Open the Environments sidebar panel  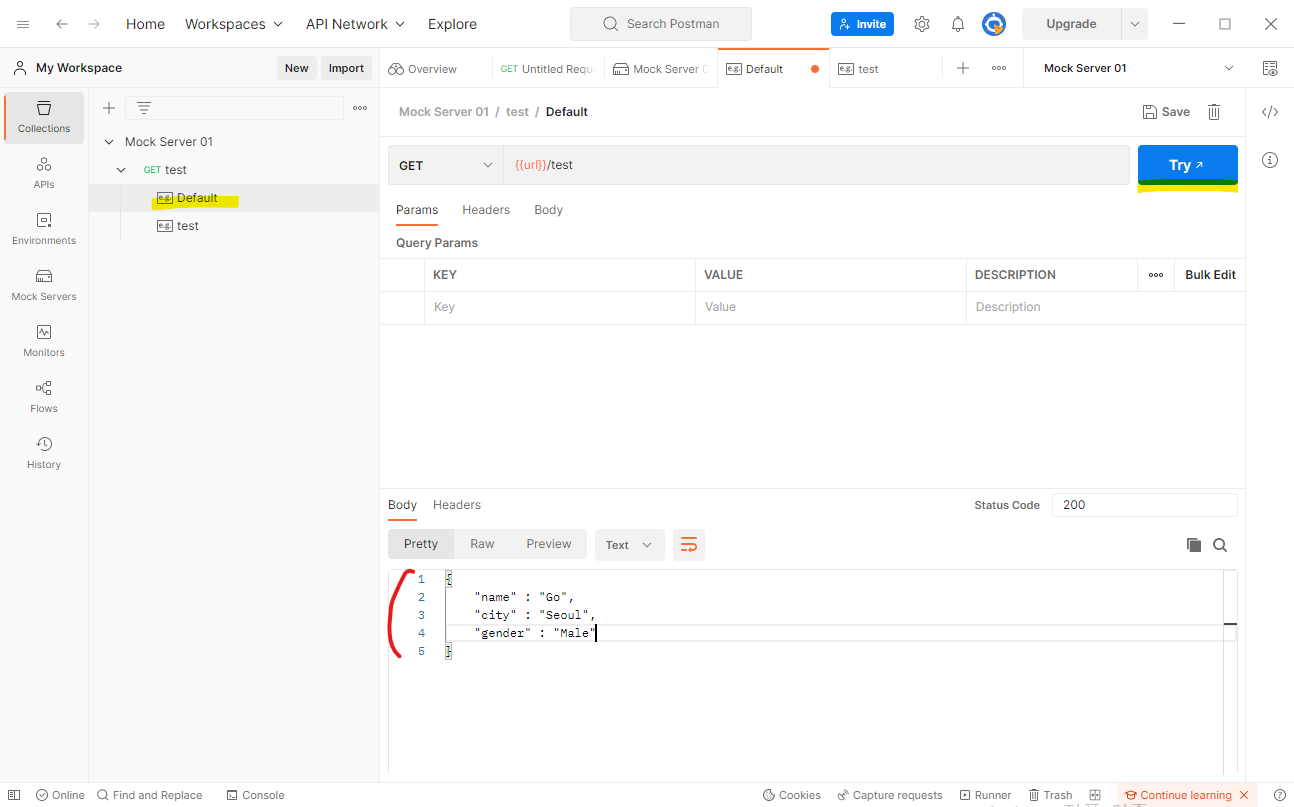44,229
